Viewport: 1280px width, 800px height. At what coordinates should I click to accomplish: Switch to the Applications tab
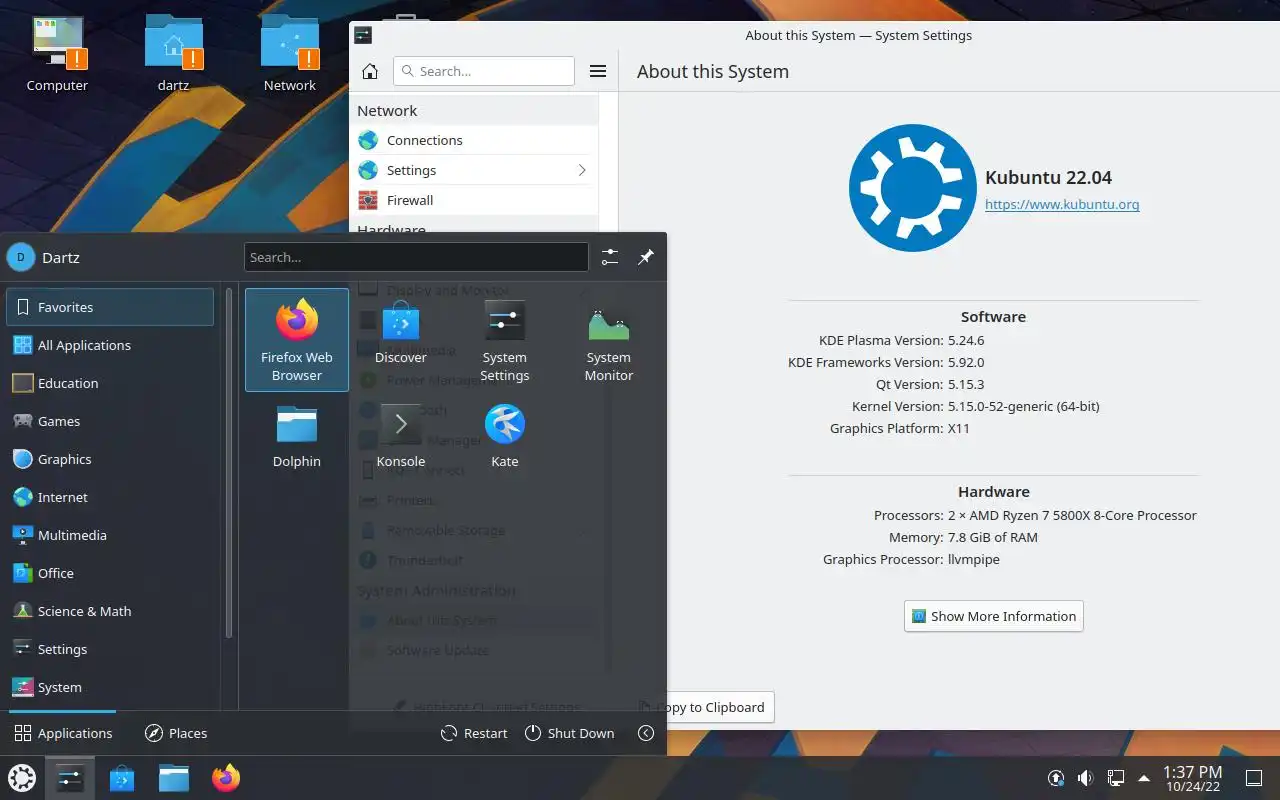coord(63,733)
